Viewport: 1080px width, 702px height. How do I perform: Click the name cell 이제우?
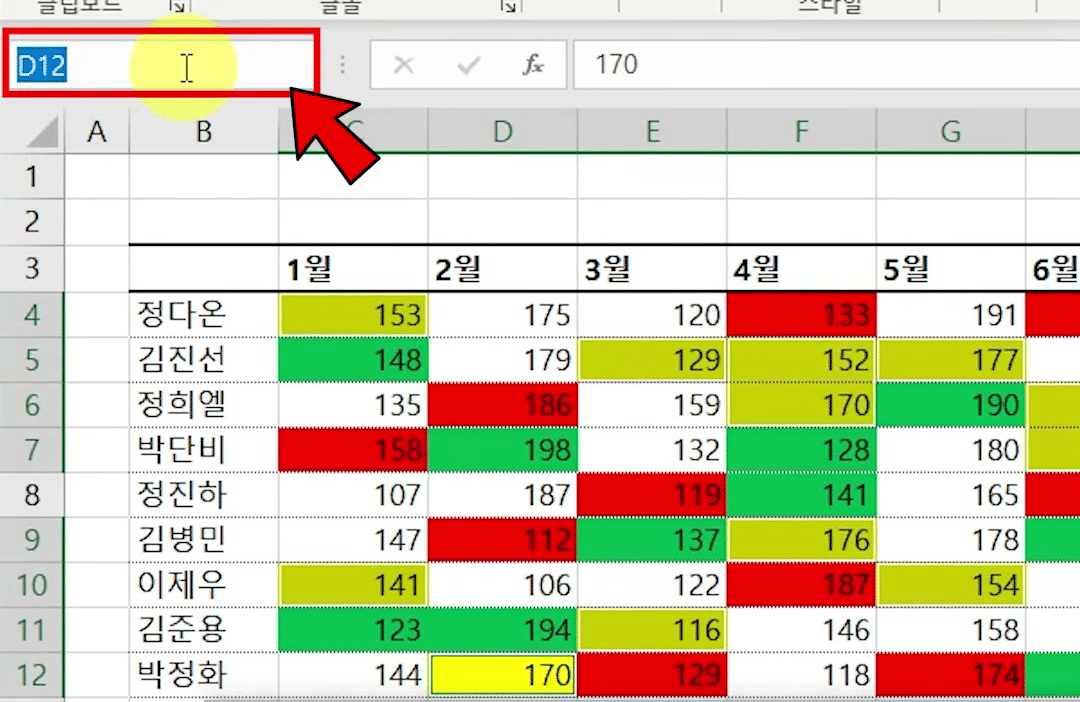[x=204, y=585]
